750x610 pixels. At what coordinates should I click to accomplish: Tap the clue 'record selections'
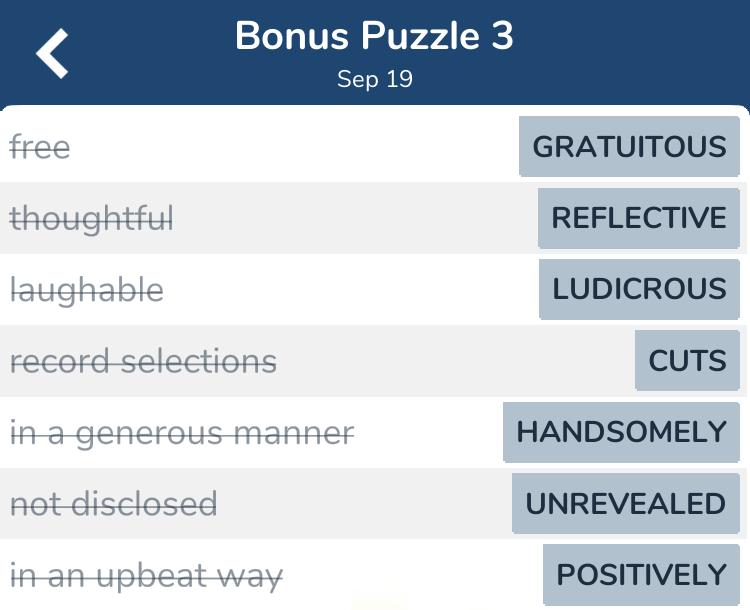point(143,361)
